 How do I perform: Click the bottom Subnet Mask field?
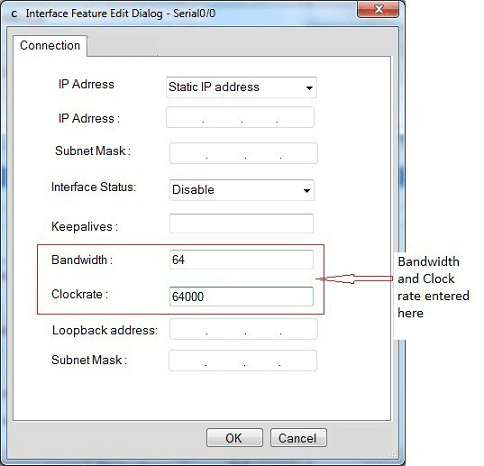click(x=243, y=361)
